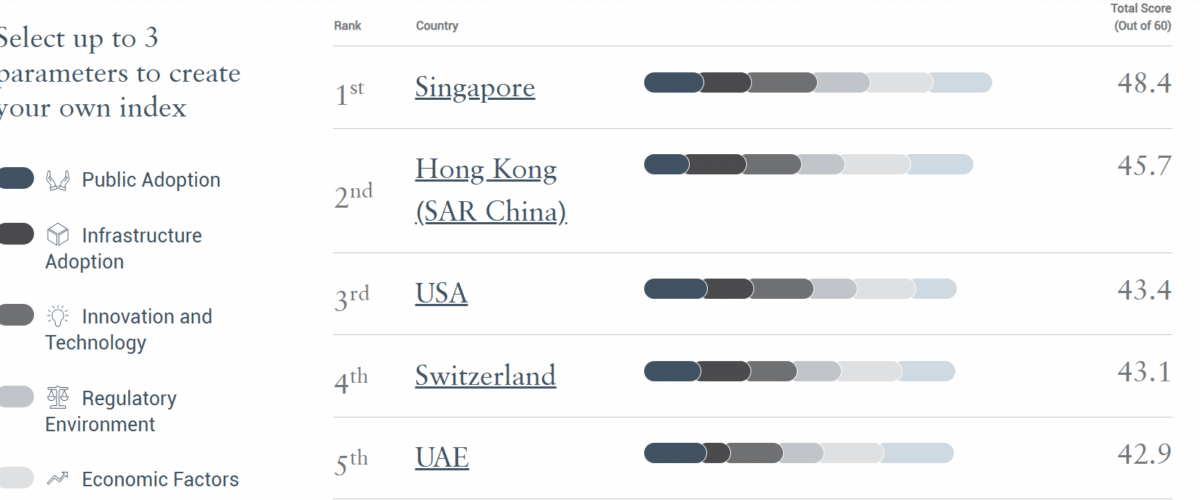The height and width of the screenshot is (500, 1200).
Task: Open the Hong Kong (SAR China) link
Action: pyautogui.click(x=490, y=190)
